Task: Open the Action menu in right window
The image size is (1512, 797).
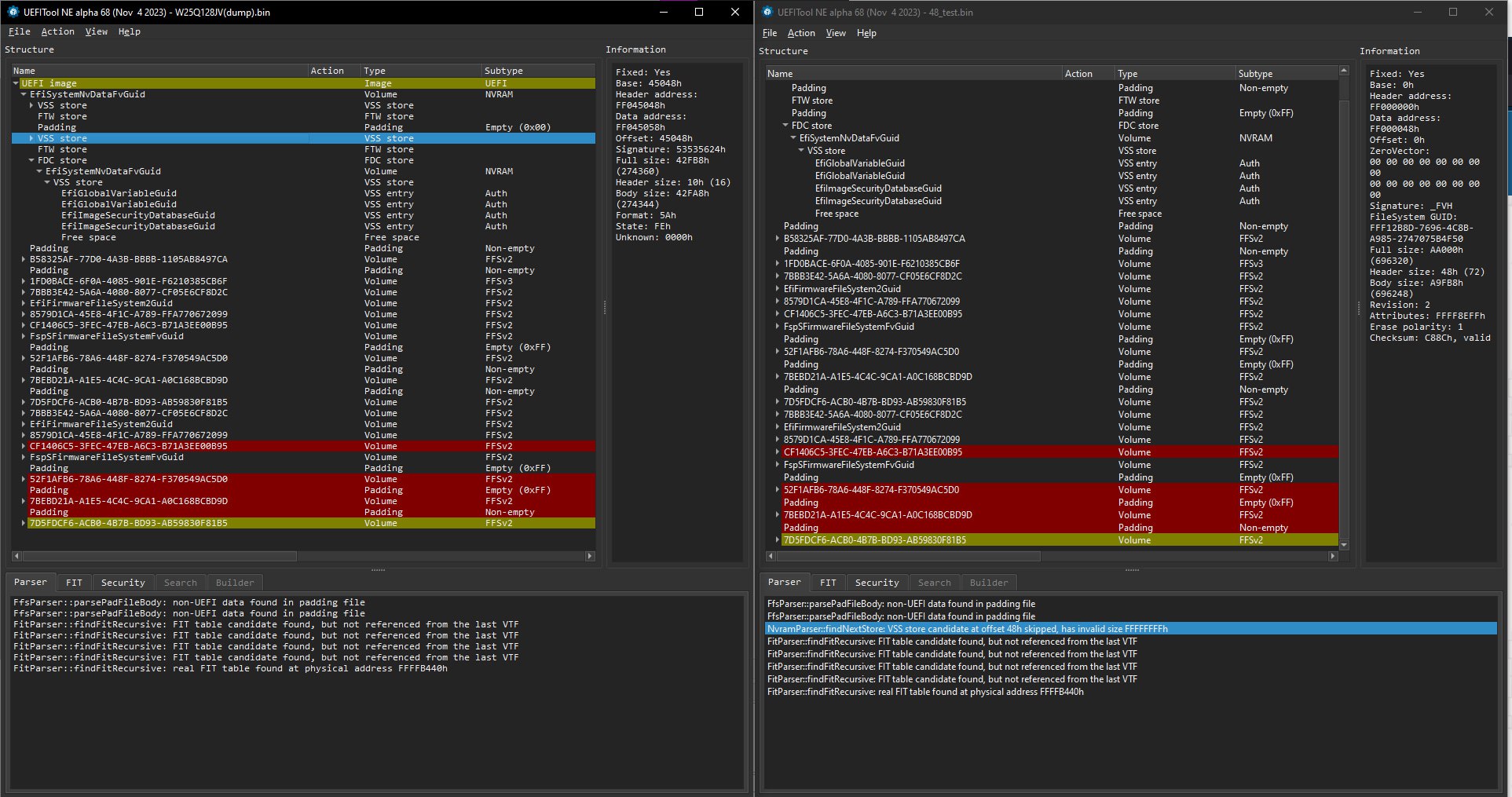Action: pyautogui.click(x=800, y=33)
